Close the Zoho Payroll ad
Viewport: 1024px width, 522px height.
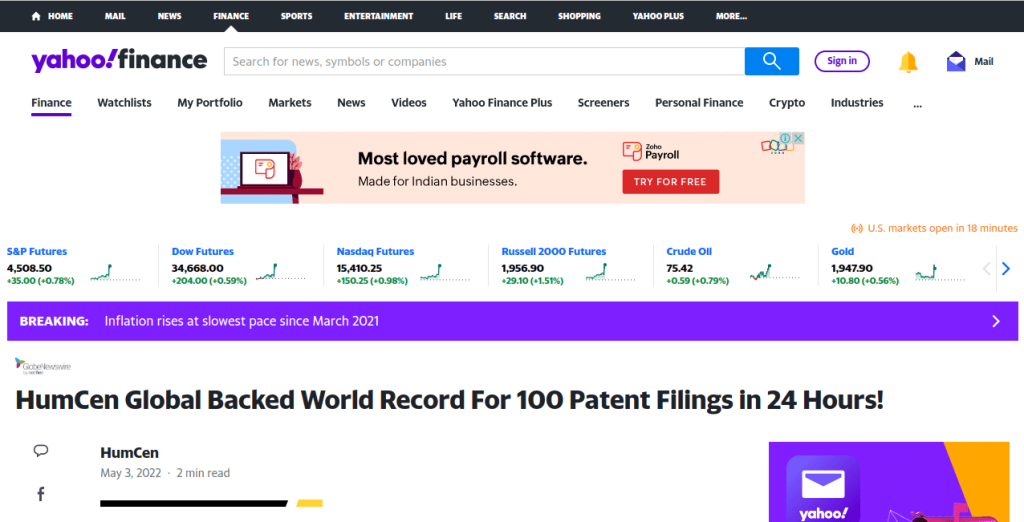click(x=798, y=139)
